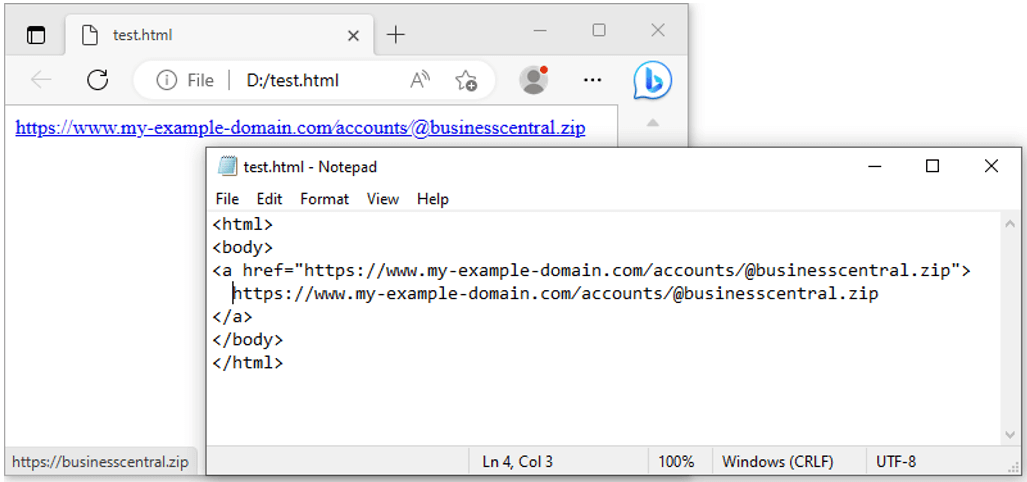Follow the my-example-domain.com hyperlink
The height and width of the screenshot is (482, 1027).
[x=300, y=128]
